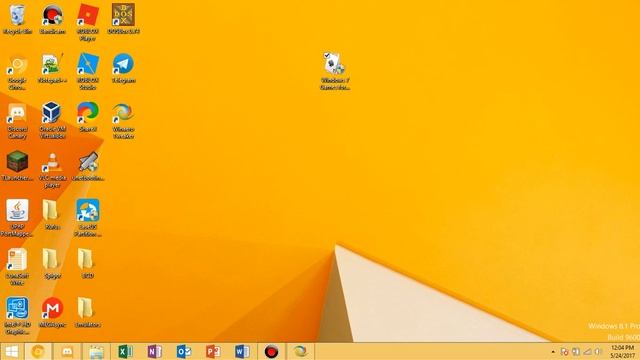Viewport: 640px width, 360px height.
Task: Launch Excel from the taskbar
Action: [125, 351]
